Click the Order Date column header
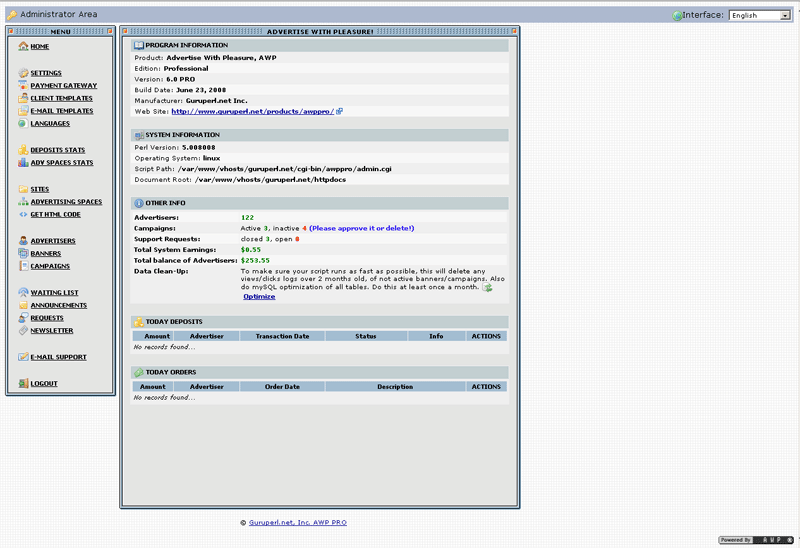The width and height of the screenshot is (800, 548). (x=282, y=387)
